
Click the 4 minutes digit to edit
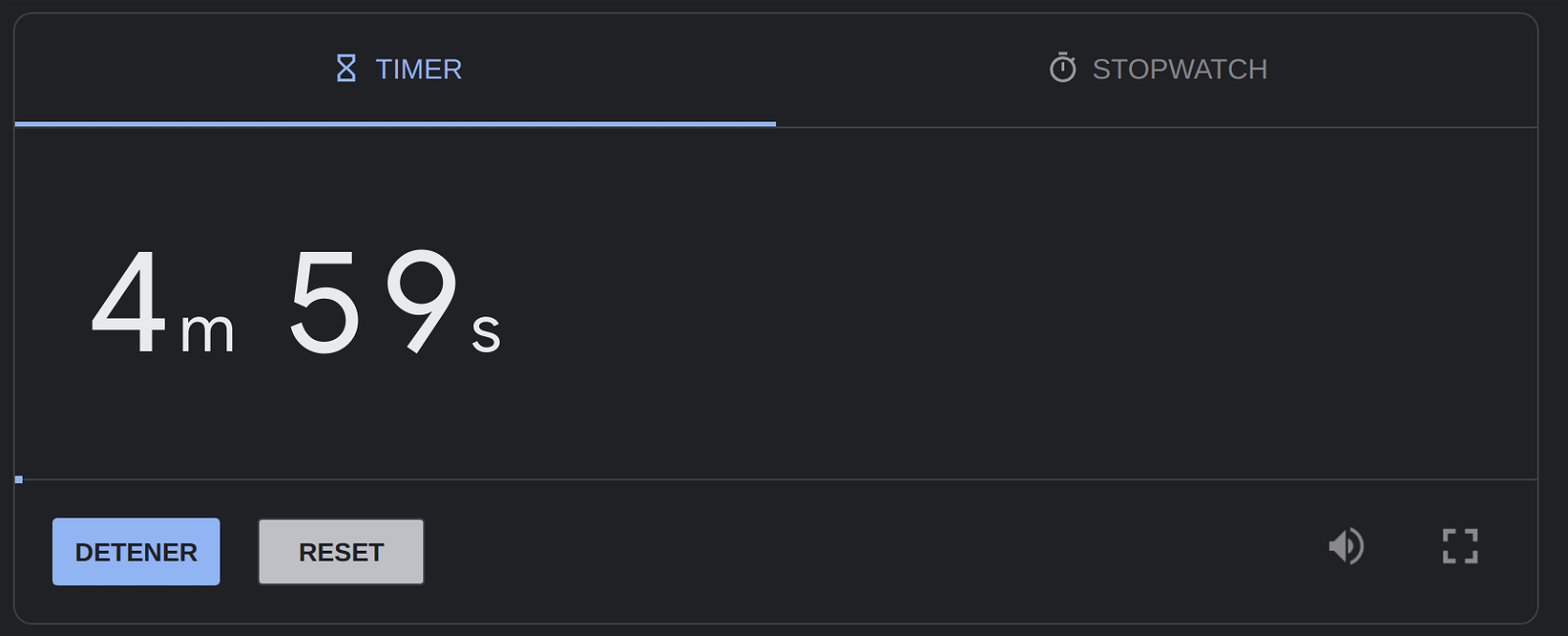(128, 302)
